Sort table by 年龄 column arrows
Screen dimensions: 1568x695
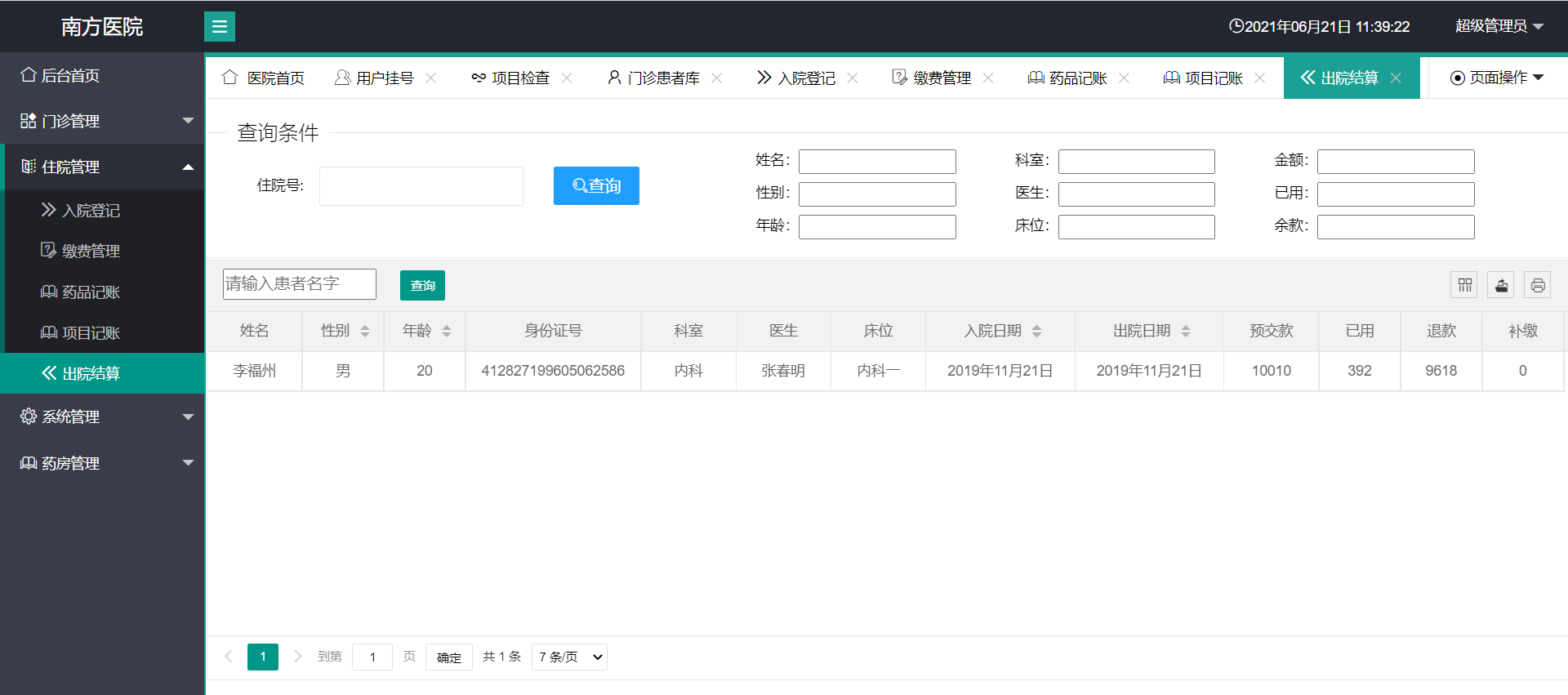(x=447, y=331)
